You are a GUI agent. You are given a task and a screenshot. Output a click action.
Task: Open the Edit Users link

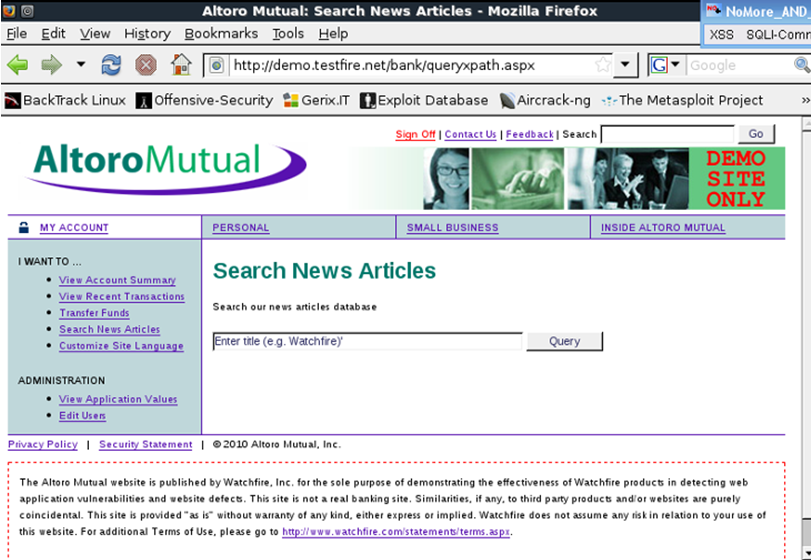pos(82,416)
